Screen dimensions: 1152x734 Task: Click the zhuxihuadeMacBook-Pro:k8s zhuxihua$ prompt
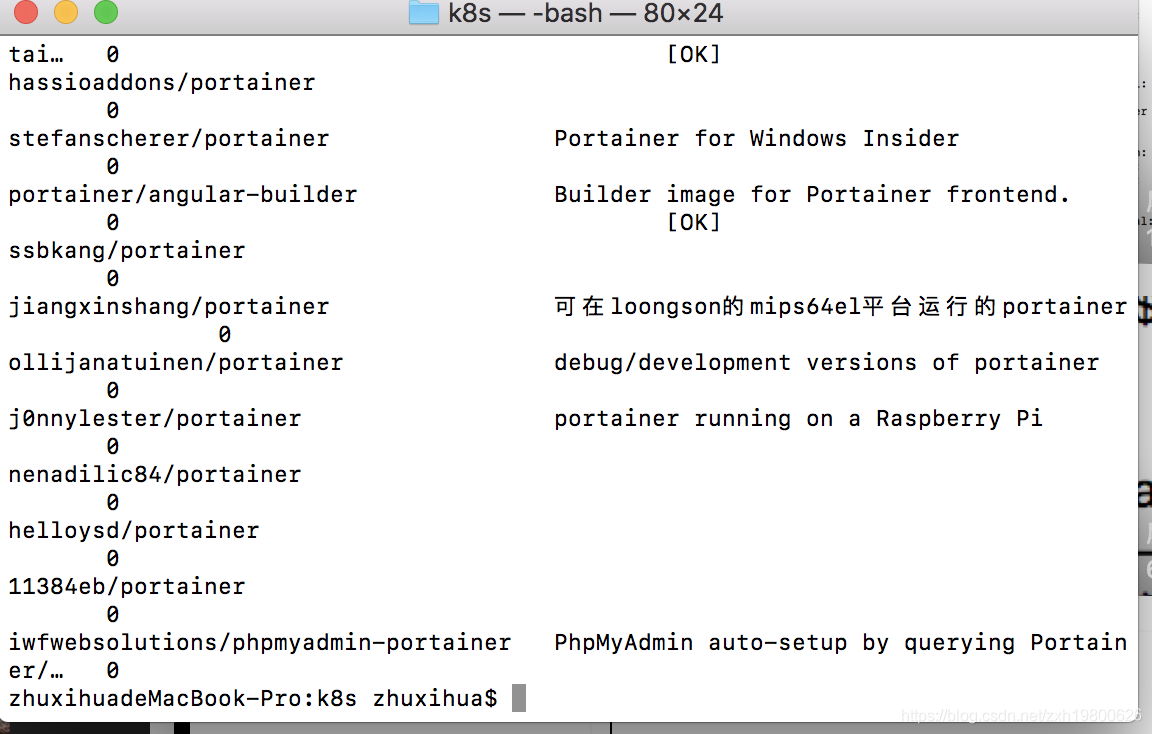pyautogui.click(x=253, y=698)
